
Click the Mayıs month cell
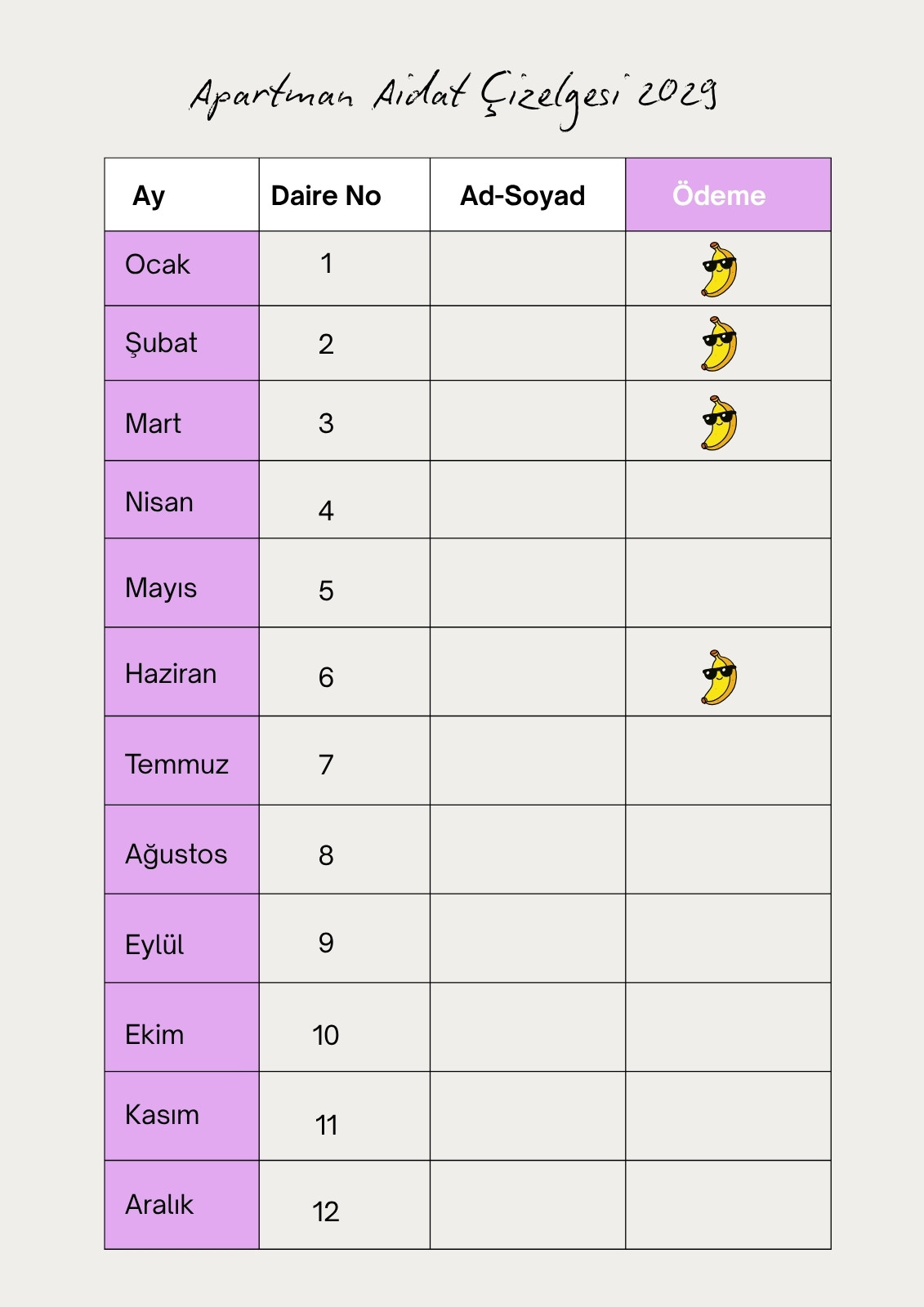182,583
